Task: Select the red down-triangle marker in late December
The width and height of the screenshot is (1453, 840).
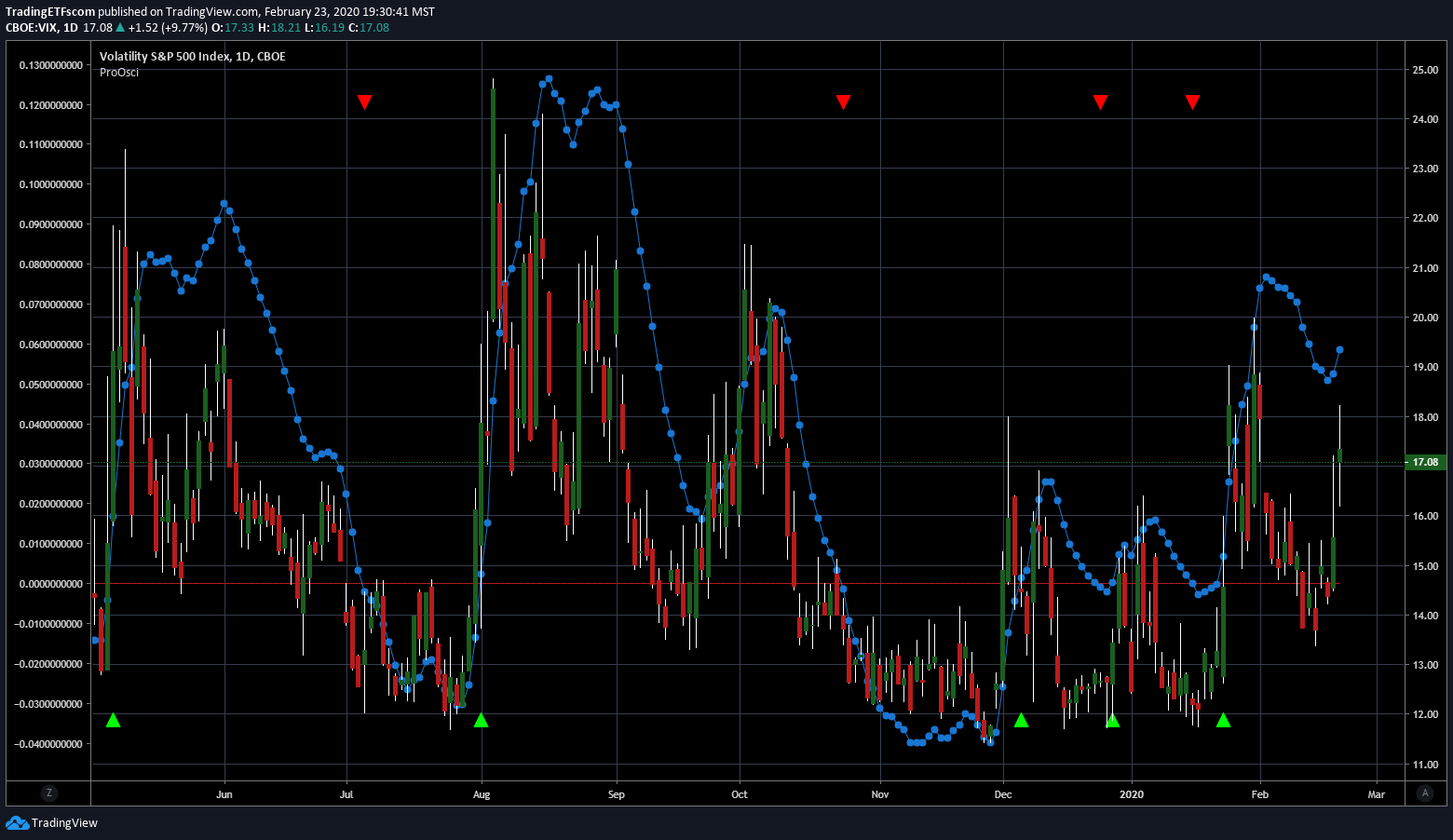Action: 1100,102
